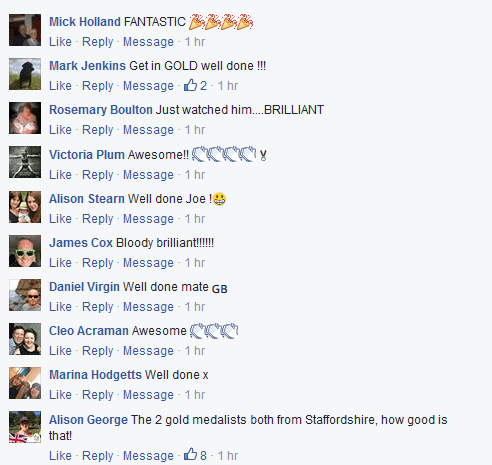Like the Mick Holland FANTASTIC comment

[60, 42]
